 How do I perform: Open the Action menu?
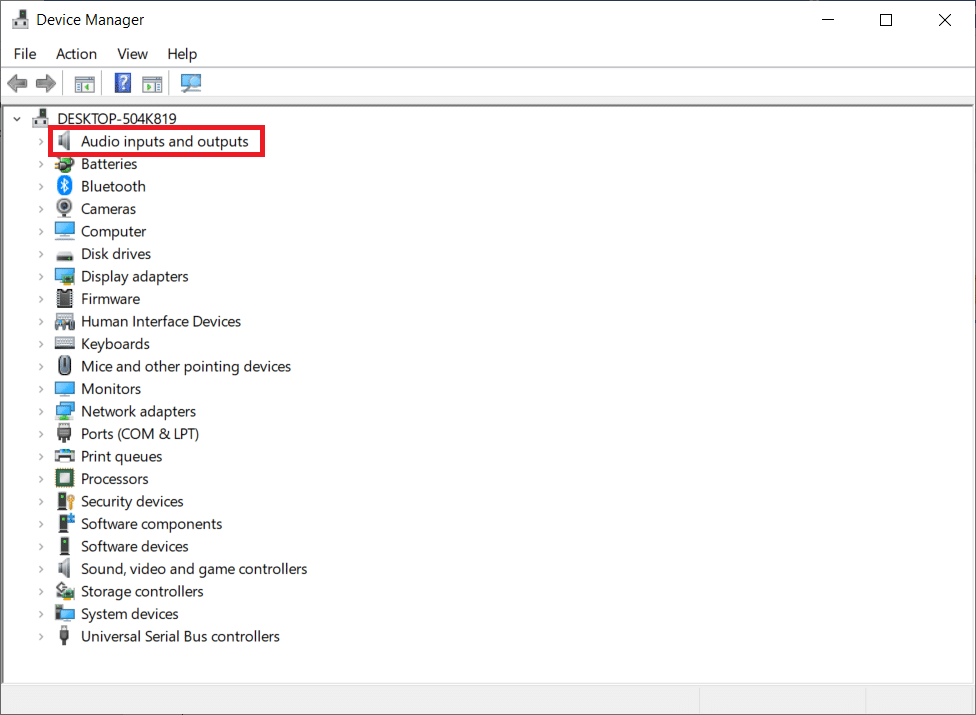tap(76, 54)
